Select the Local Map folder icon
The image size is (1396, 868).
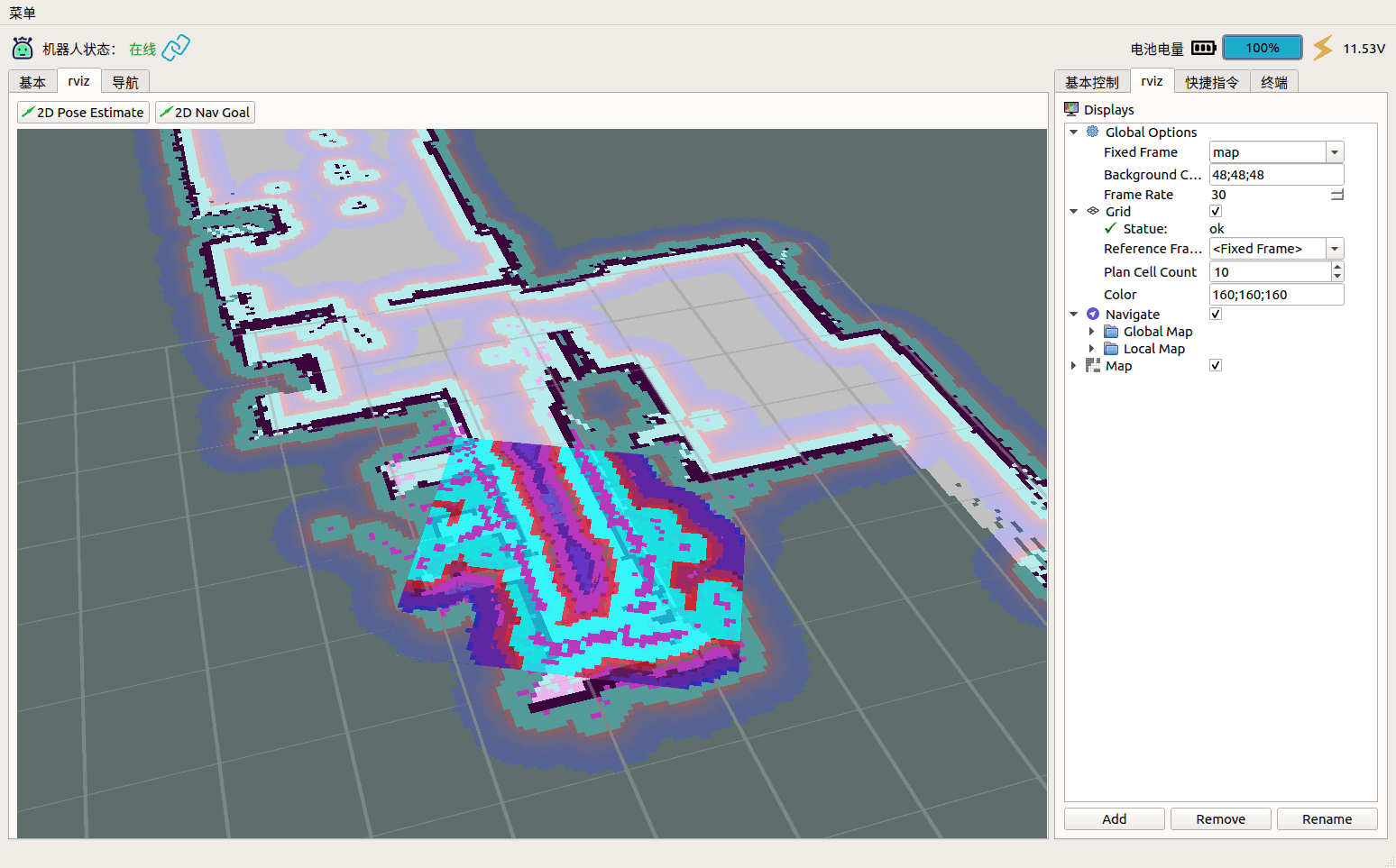tap(1111, 349)
